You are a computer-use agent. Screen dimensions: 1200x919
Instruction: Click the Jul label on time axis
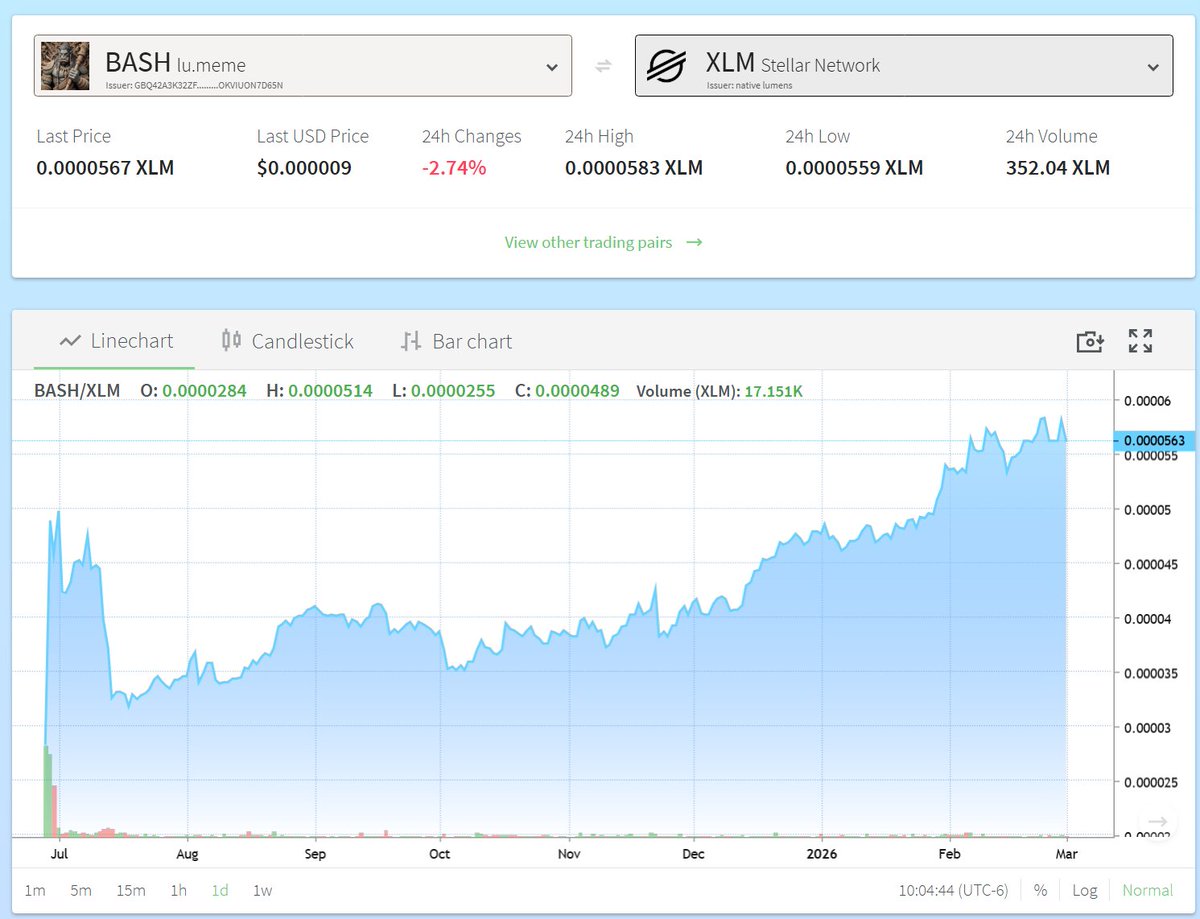(58, 854)
